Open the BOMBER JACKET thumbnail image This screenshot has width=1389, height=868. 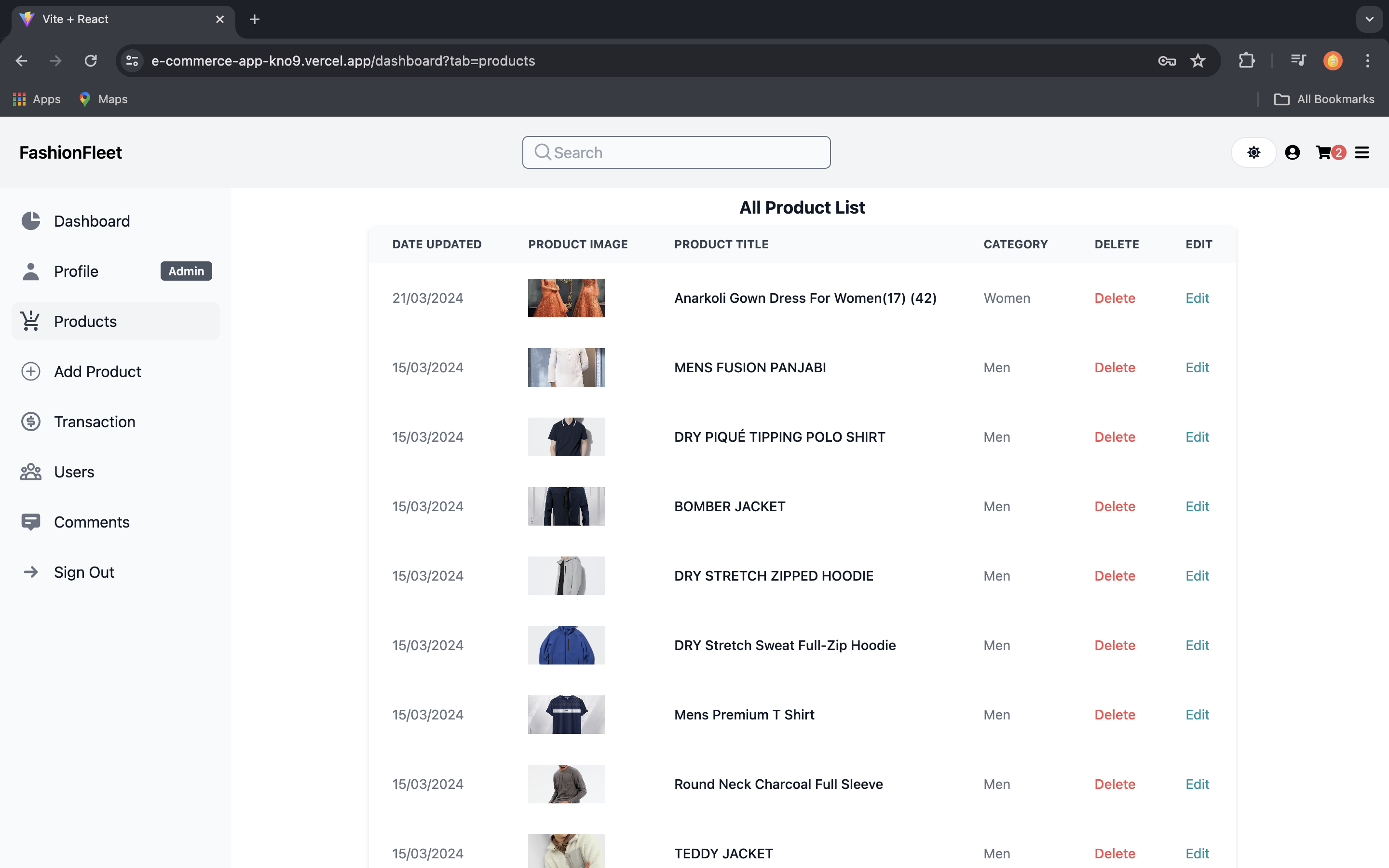(x=567, y=506)
